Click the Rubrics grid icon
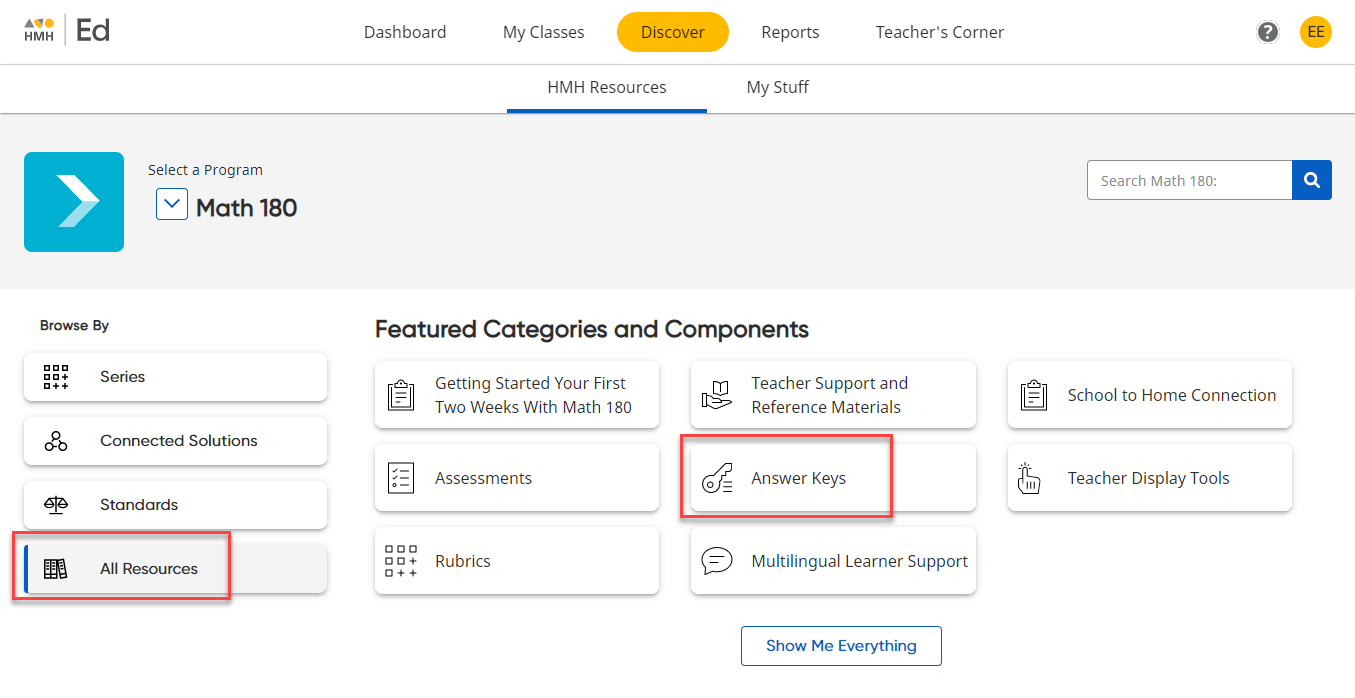The width and height of the screenshot is (1355, 698). click(x=401, y=560)
